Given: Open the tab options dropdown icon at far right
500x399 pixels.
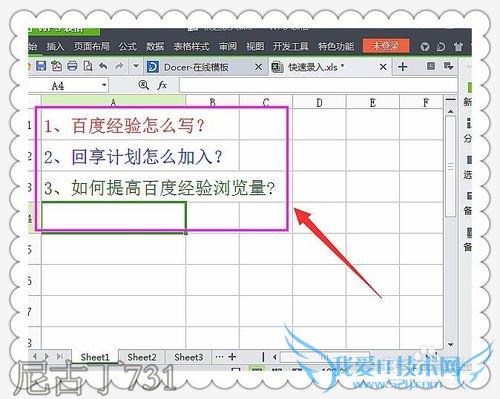Looking at the screenshot, I should 448,66.
